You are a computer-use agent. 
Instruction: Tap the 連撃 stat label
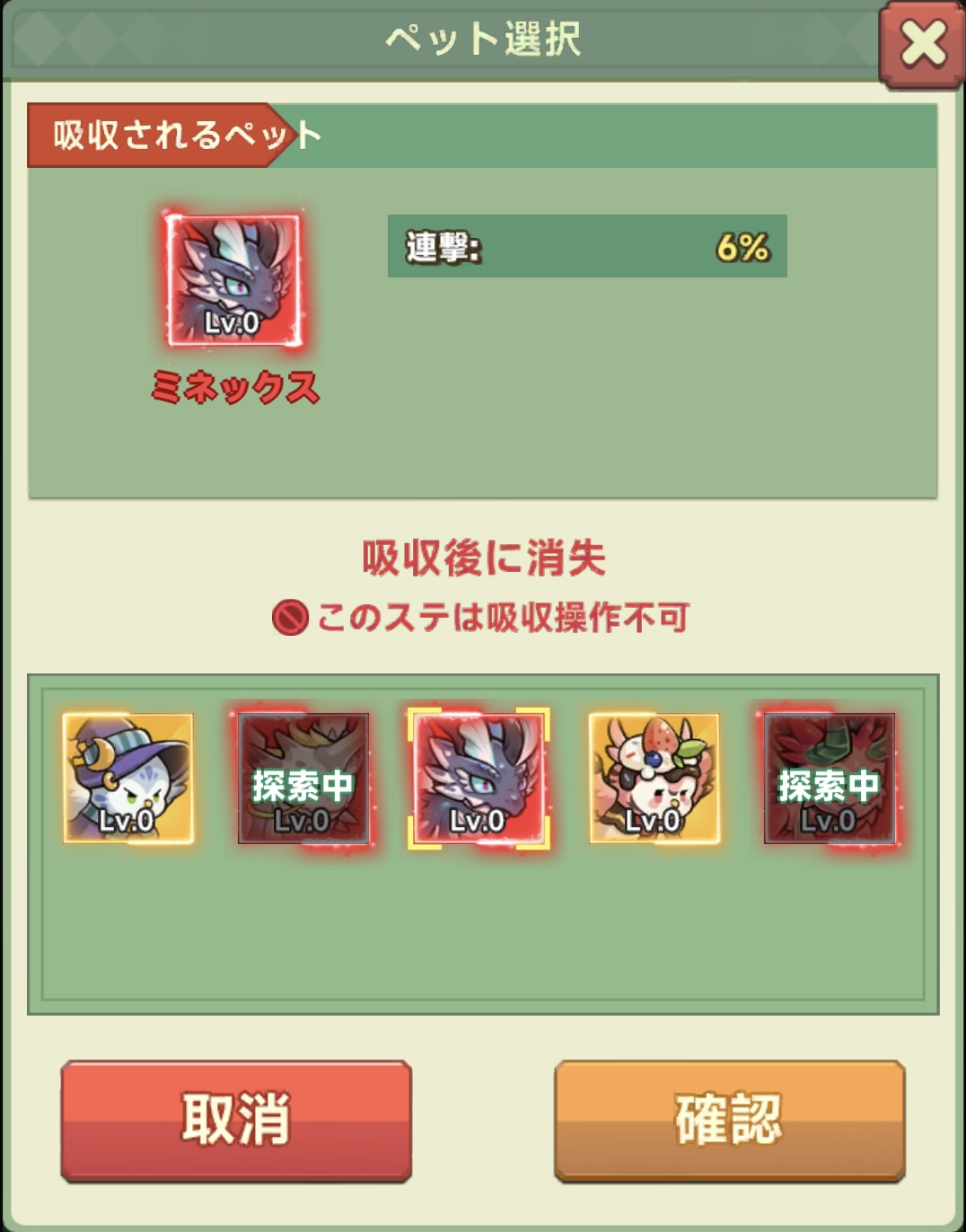pos(443,246)
